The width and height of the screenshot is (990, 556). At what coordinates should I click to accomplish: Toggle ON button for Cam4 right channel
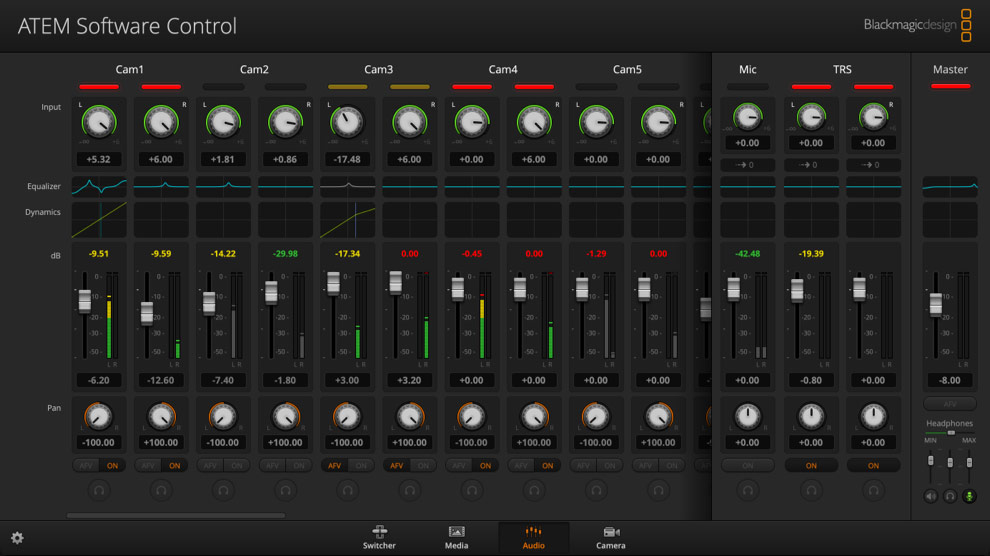coord(548,466)
